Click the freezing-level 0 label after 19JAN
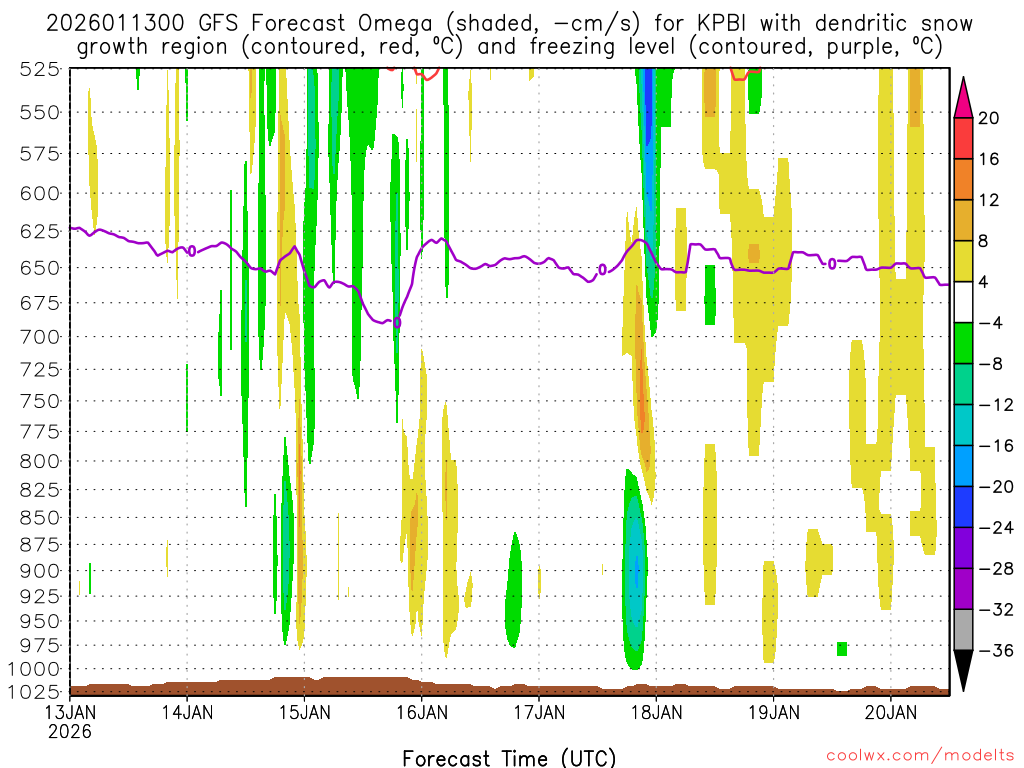 832,264
